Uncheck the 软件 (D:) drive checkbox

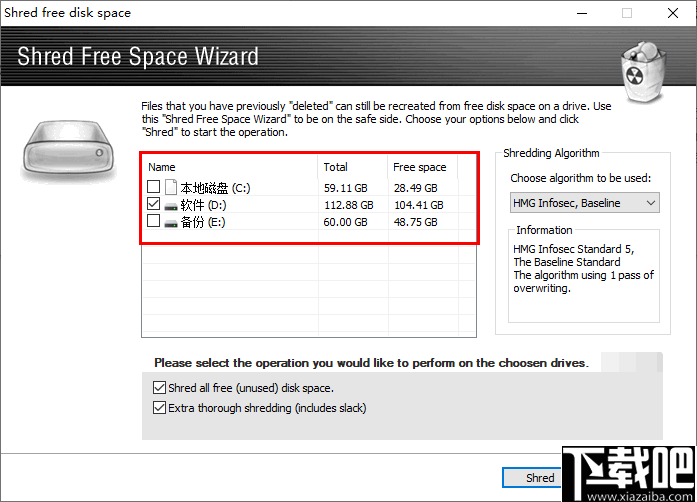tap(153, 204)
